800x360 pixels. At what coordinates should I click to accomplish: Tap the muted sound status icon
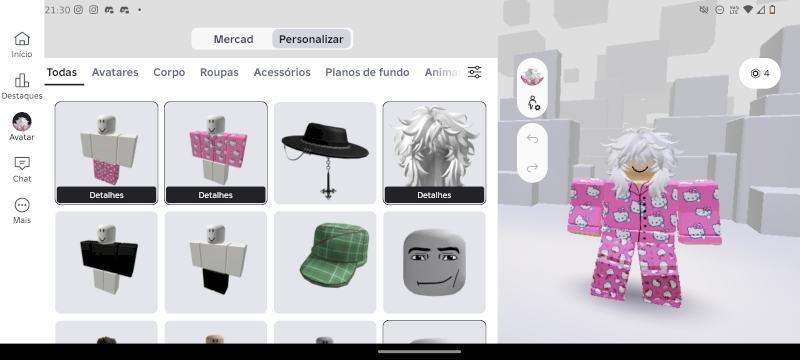point(704,10)
